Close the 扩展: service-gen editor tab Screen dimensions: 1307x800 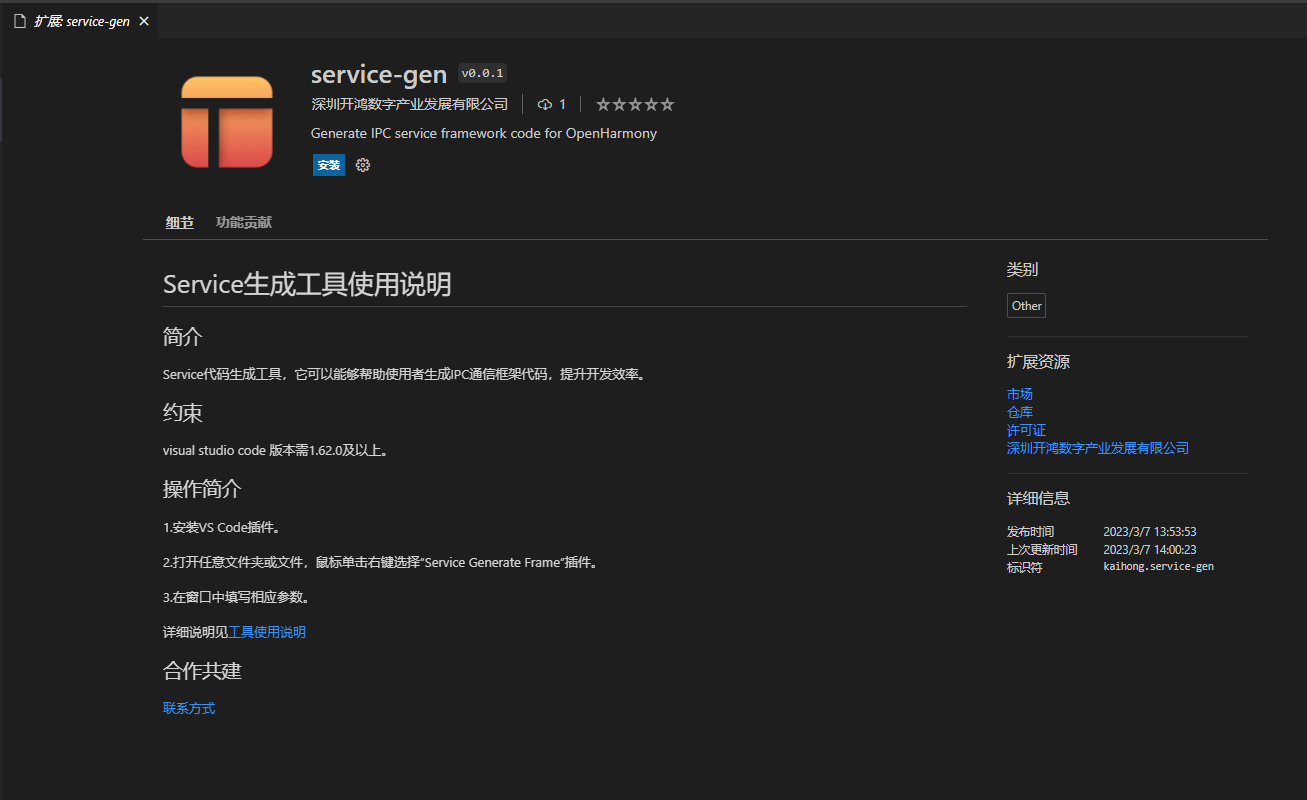click(x=144, y=21)
